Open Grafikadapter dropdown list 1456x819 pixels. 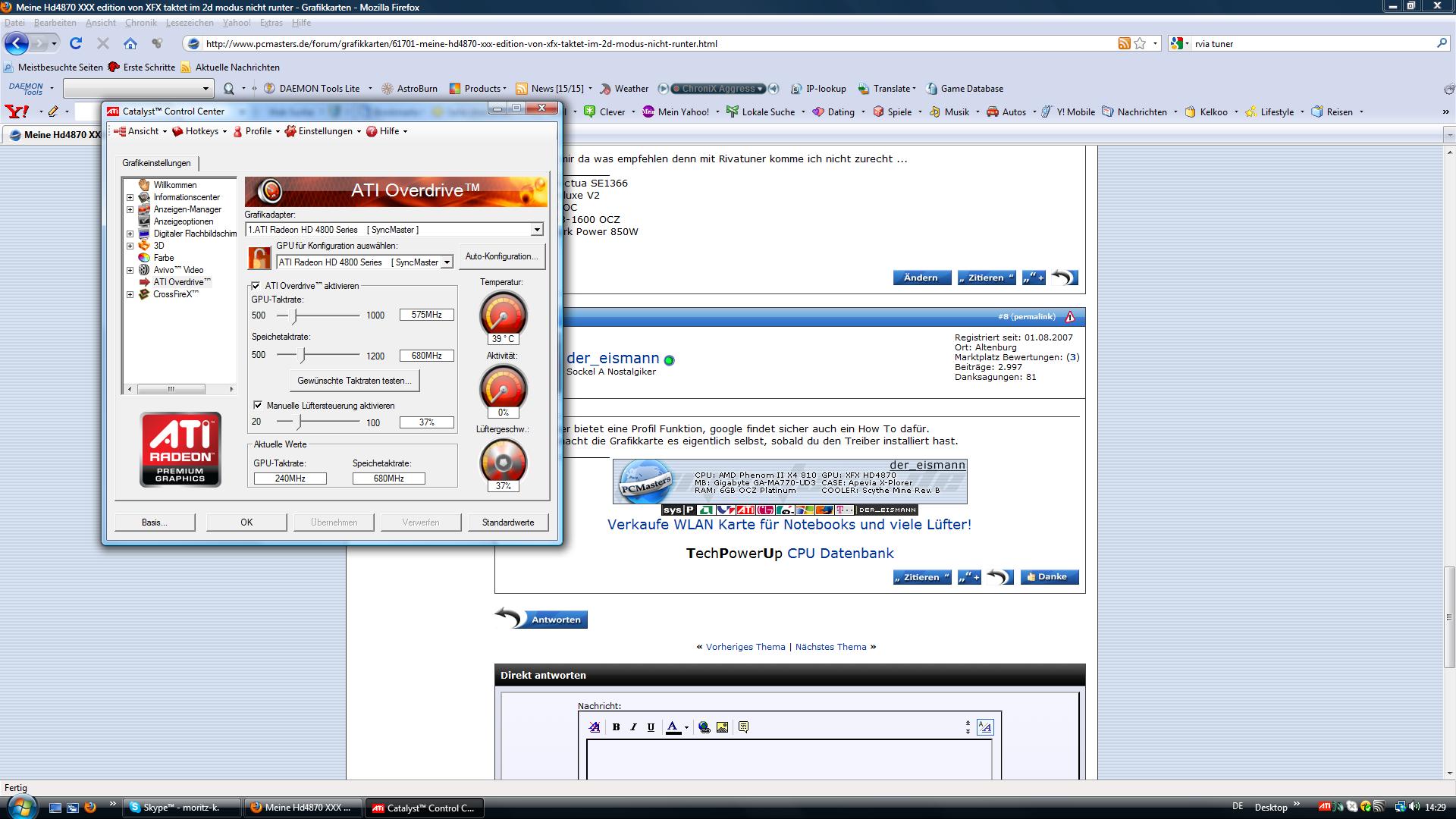coord(536,230)
